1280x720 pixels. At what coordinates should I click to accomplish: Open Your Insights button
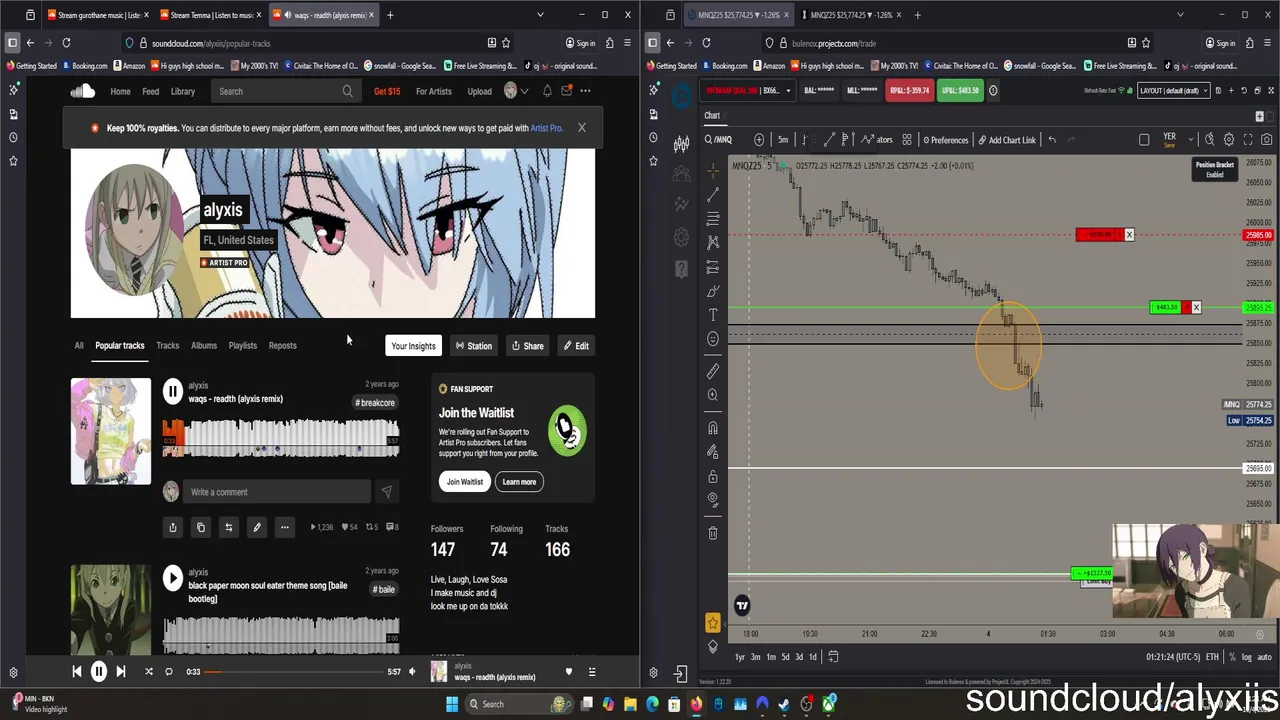point(413,346)
